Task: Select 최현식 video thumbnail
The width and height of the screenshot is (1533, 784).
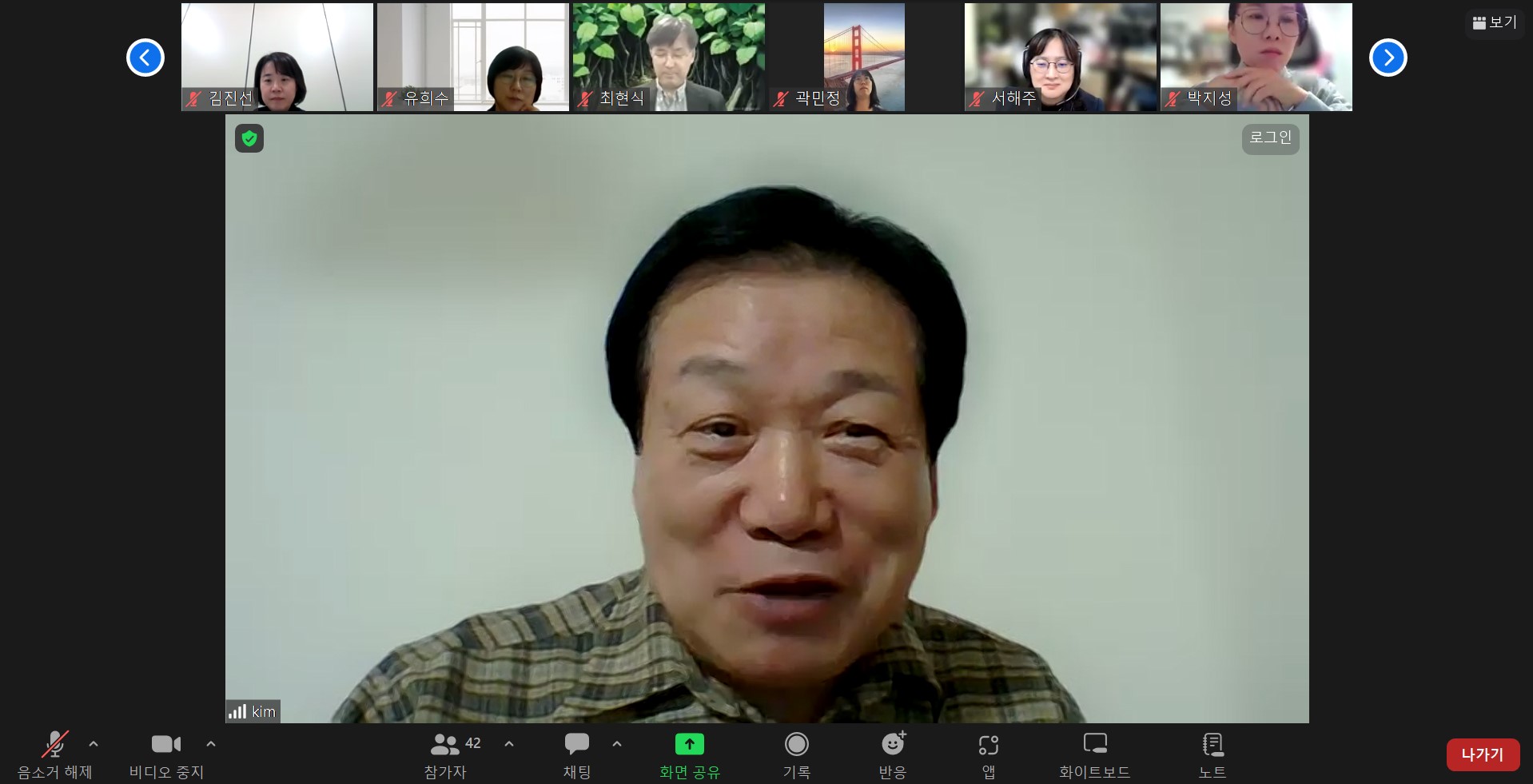Action: point(669,57)
